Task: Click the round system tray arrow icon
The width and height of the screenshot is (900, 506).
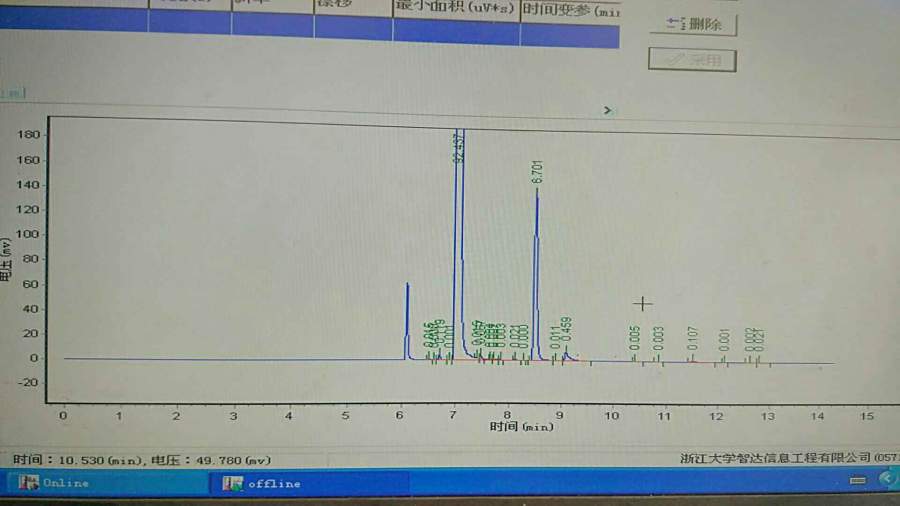Action: tap(887, 480)
